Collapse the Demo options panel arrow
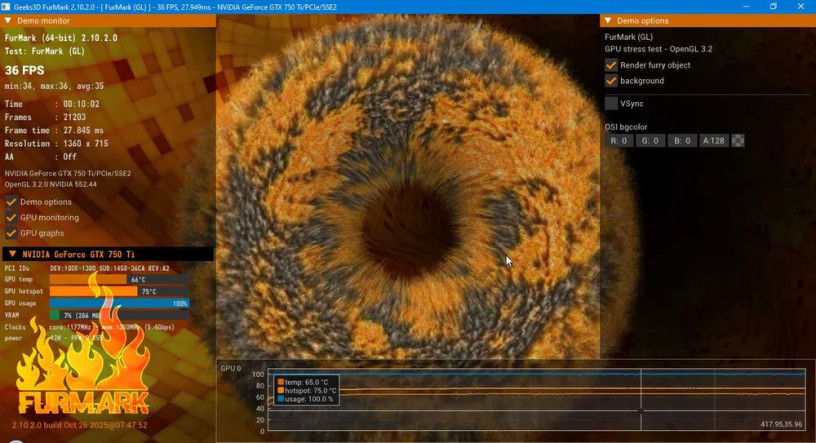This screenshot has height=443, width=816. [x=607, y=20]
